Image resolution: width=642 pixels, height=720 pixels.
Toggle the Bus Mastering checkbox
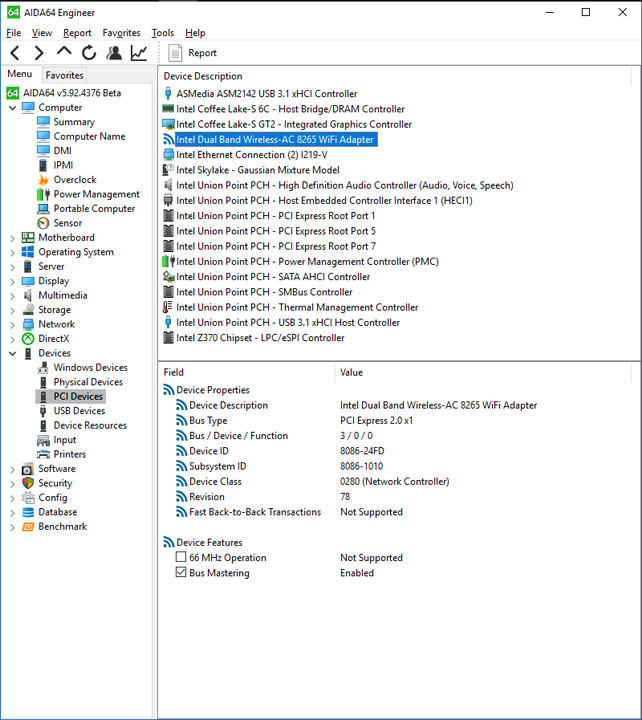point(181,573)
